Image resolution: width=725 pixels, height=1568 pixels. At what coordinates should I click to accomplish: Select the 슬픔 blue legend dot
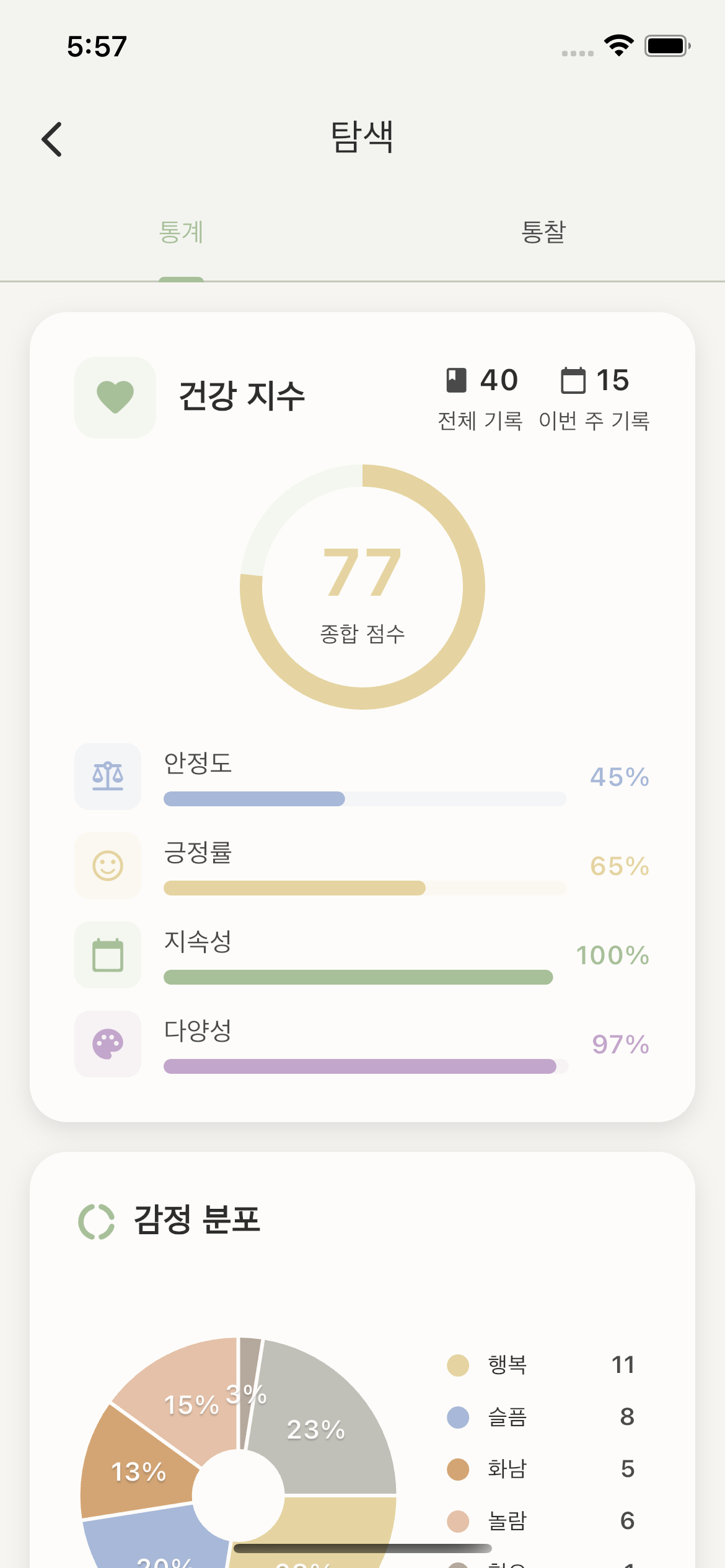tap(458, 1418)
